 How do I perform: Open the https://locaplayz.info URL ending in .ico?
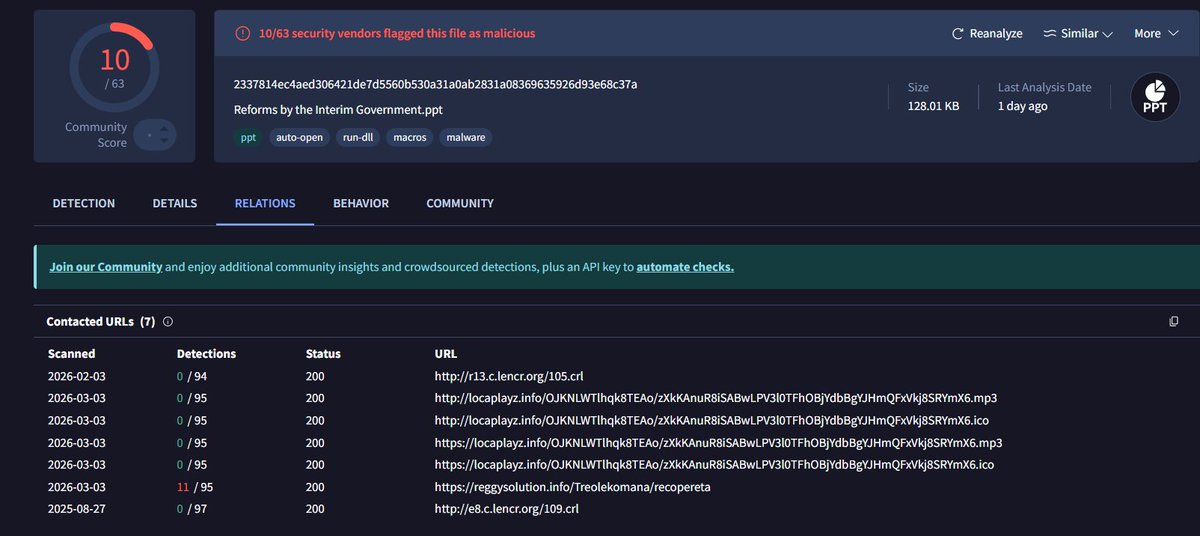pos(714,464)
